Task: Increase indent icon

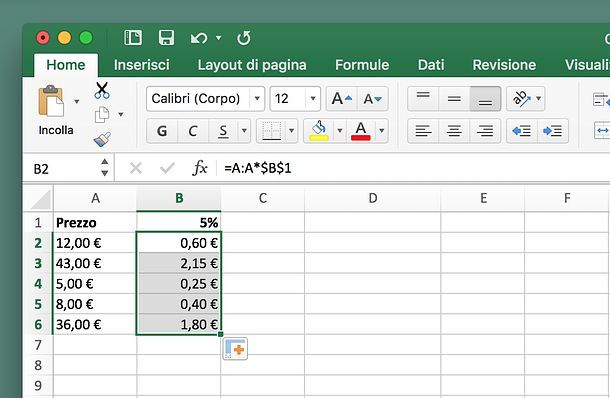Action: [x=553, y=131]
